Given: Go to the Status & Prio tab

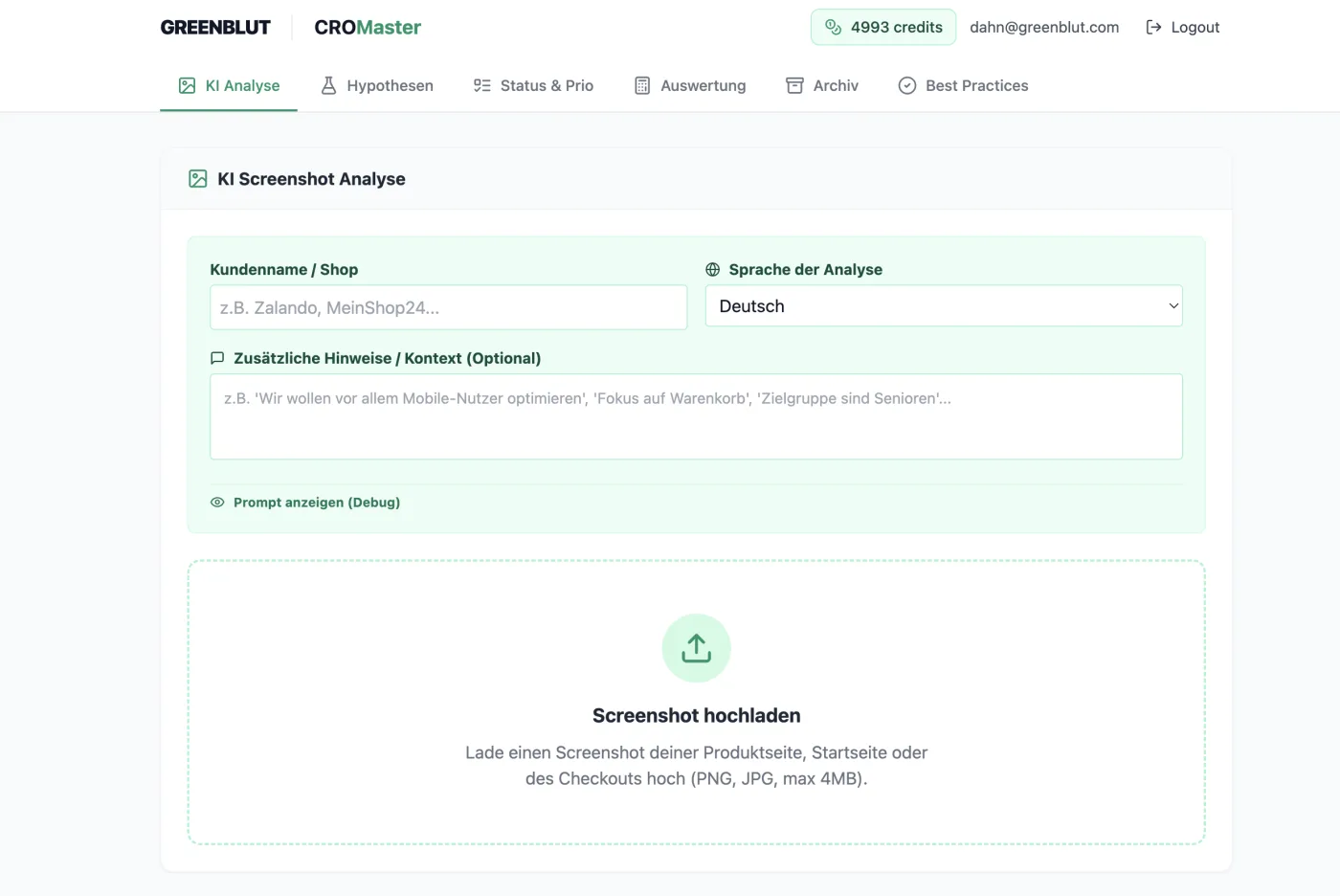Looking at the screenshot, I should [533, 85].
